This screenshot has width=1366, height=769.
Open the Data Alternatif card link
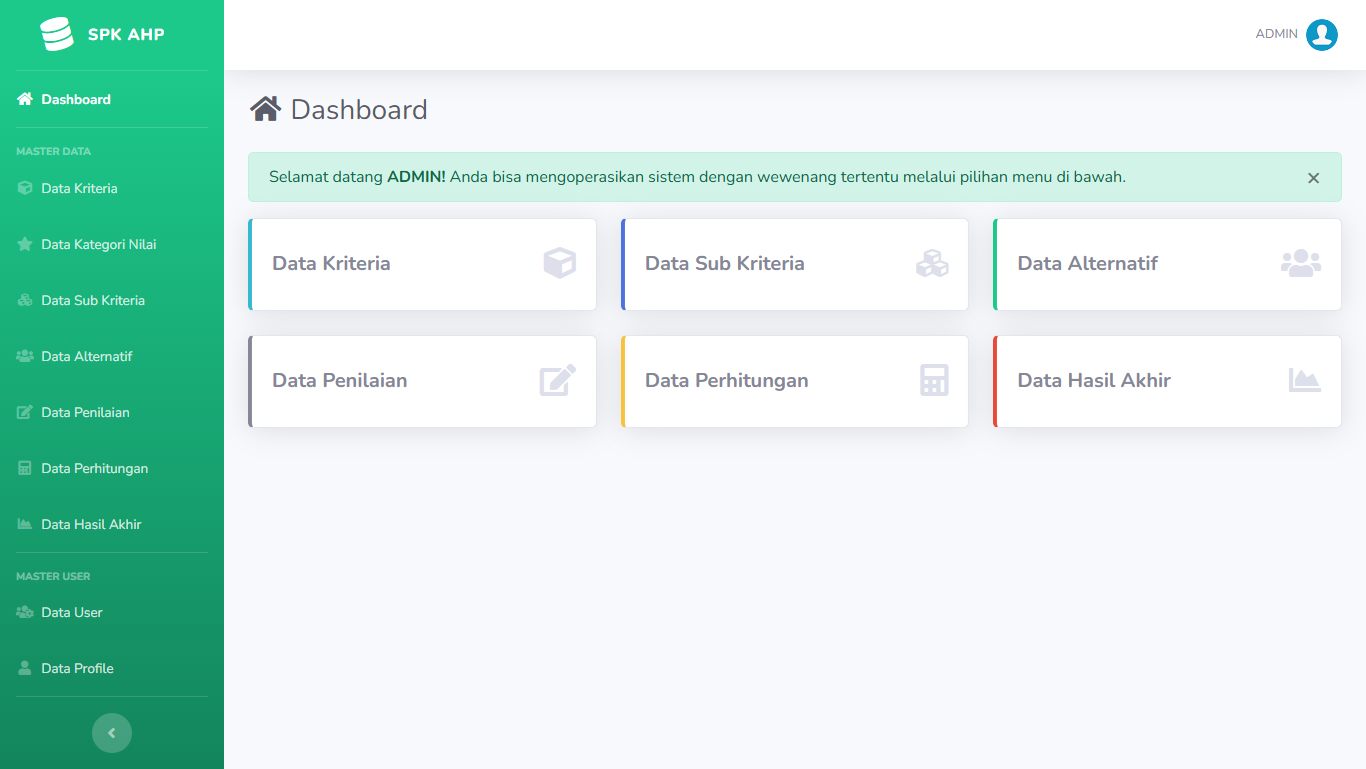tap(1088, 263)
